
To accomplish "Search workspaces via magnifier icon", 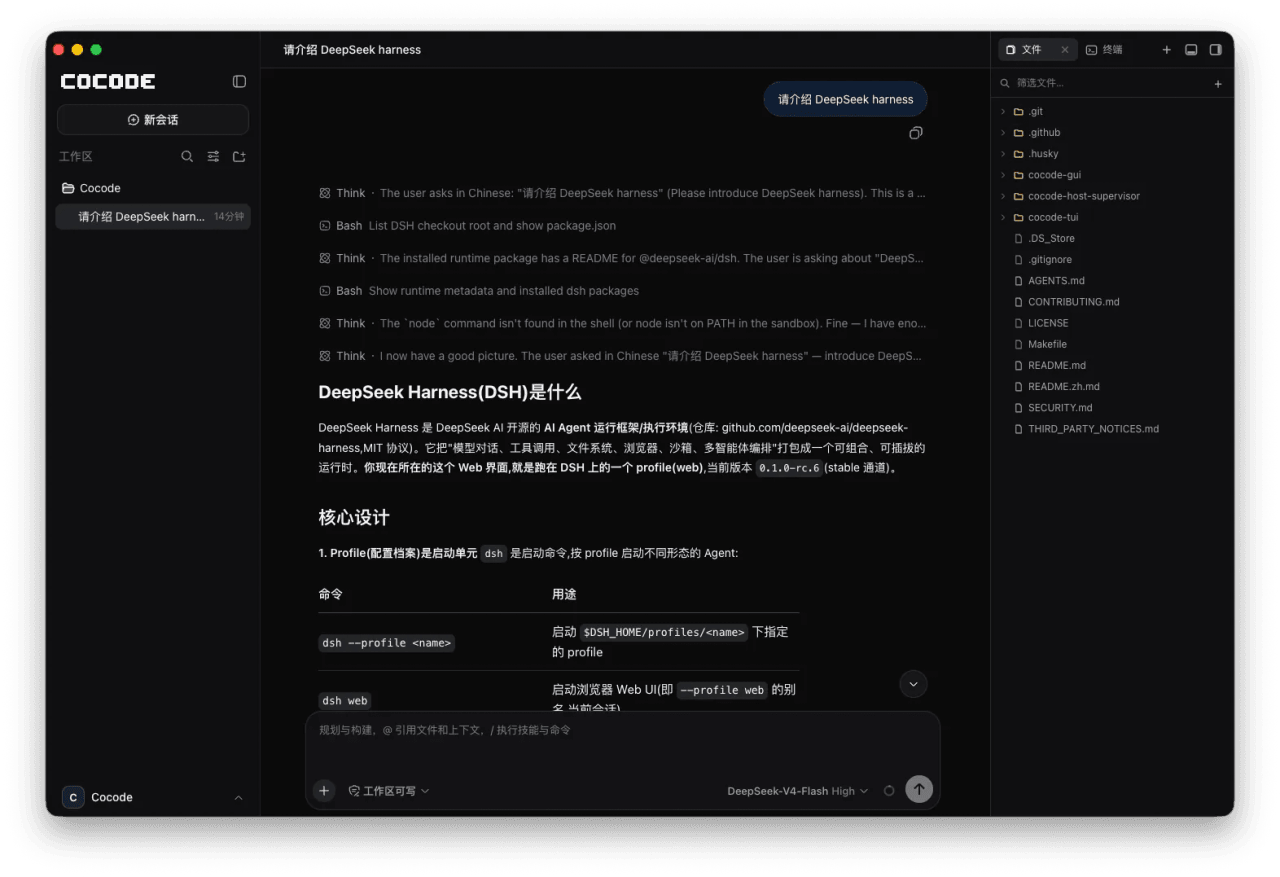I will point(187,156).
